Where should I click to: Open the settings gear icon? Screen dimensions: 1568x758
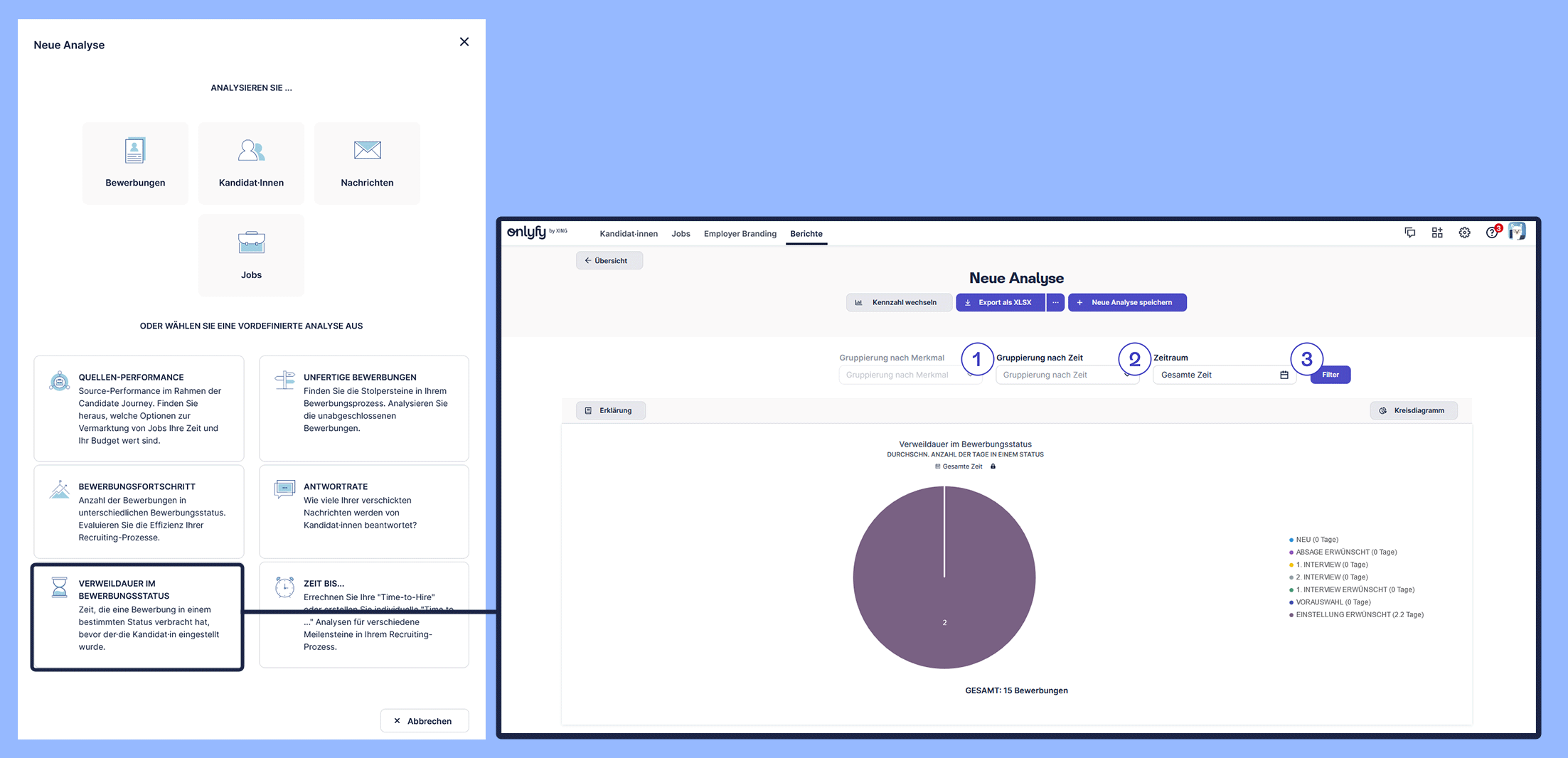click(1464, 233)
